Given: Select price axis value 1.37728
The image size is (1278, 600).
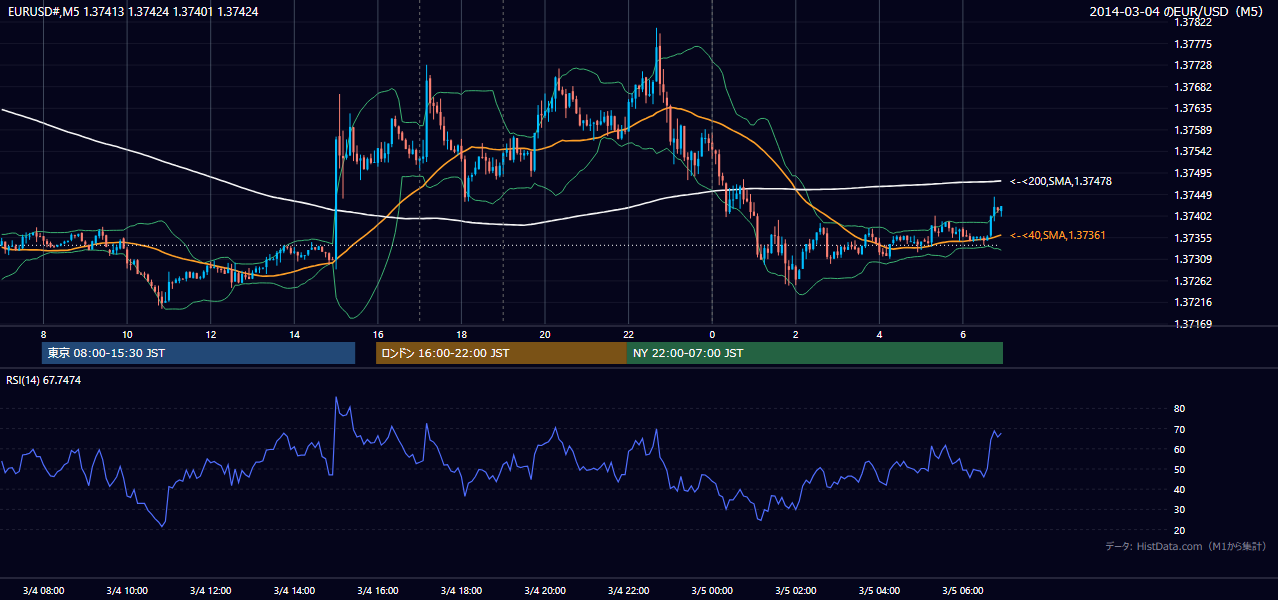Looking at the screenshot, I should [1195, 65].
